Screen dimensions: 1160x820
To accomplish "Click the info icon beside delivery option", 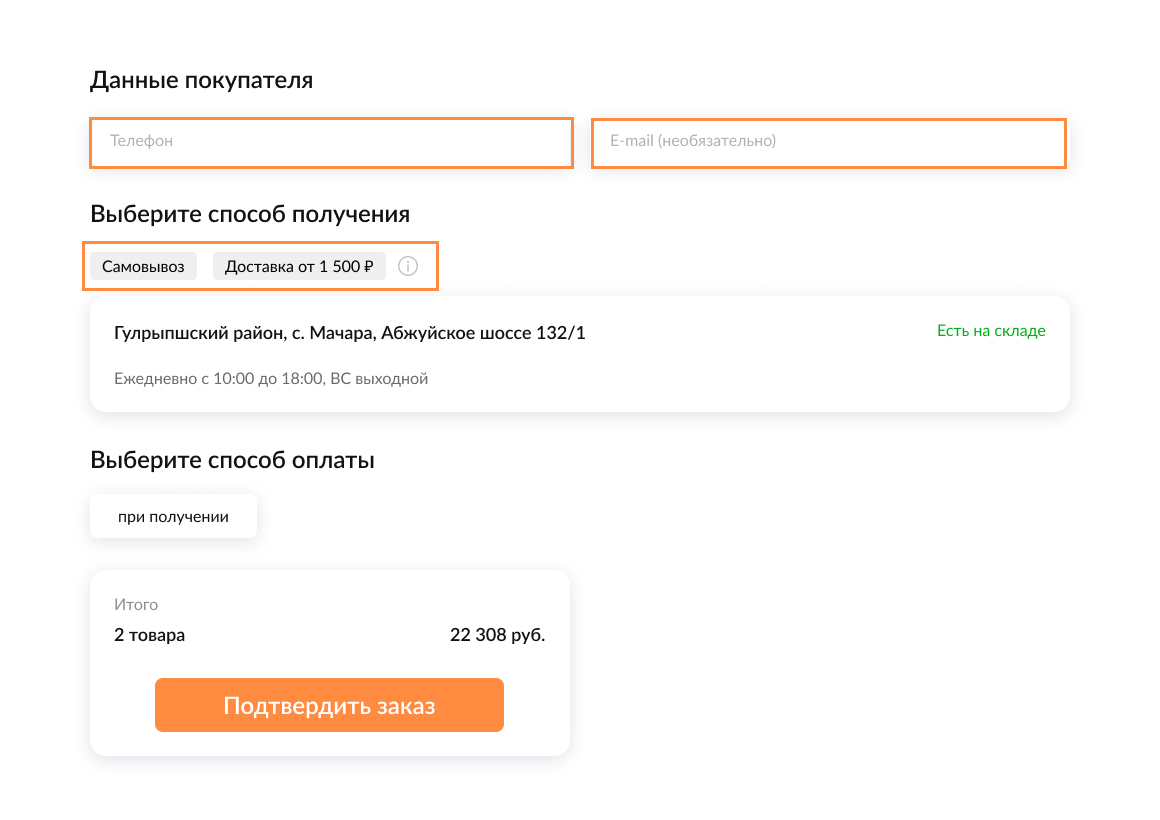I will point(407,266).
